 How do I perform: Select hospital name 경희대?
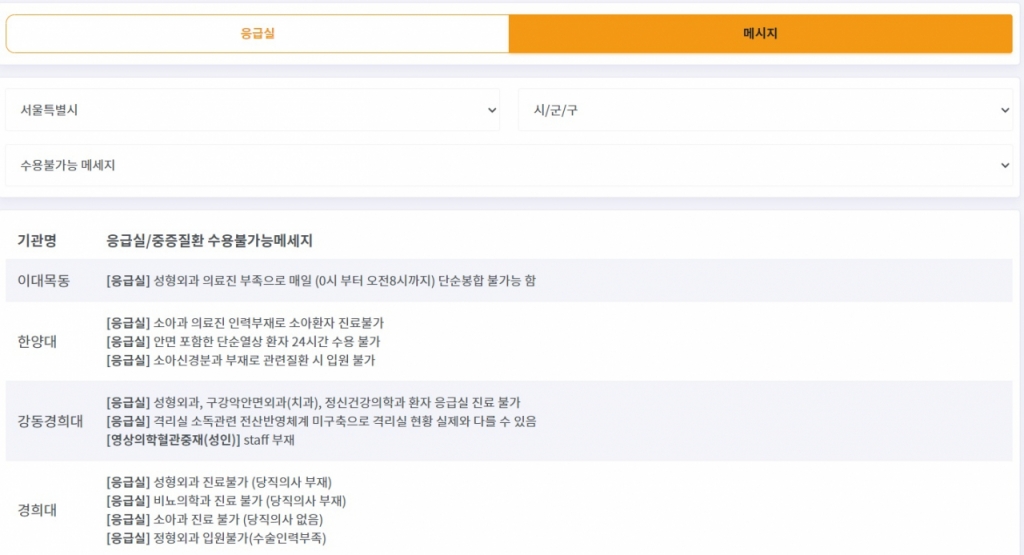37,510
